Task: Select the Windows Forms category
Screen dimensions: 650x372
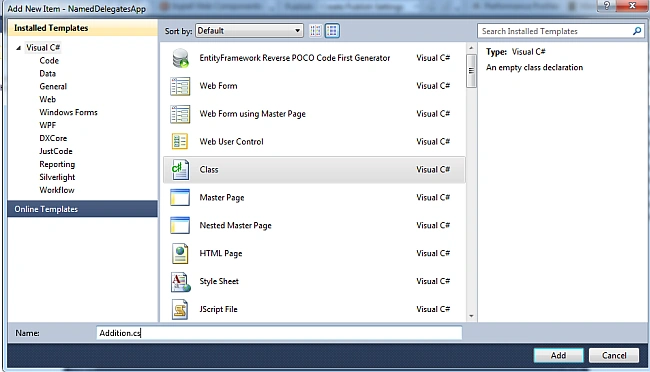Action: (x=68, y=112)
